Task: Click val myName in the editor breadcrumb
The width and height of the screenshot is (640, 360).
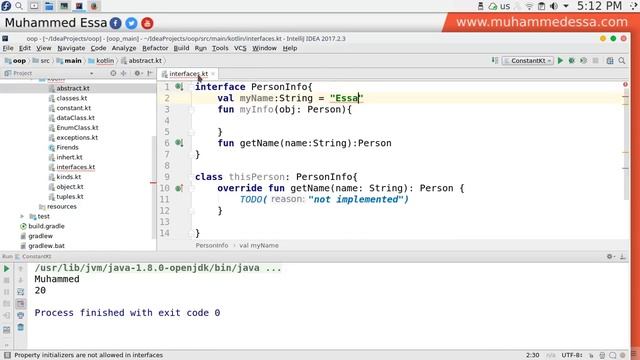Action: [x=259, y=245]
